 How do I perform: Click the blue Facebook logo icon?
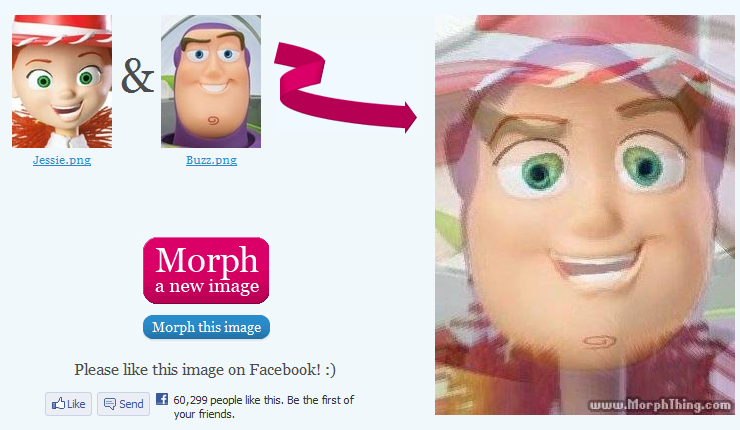162,399
